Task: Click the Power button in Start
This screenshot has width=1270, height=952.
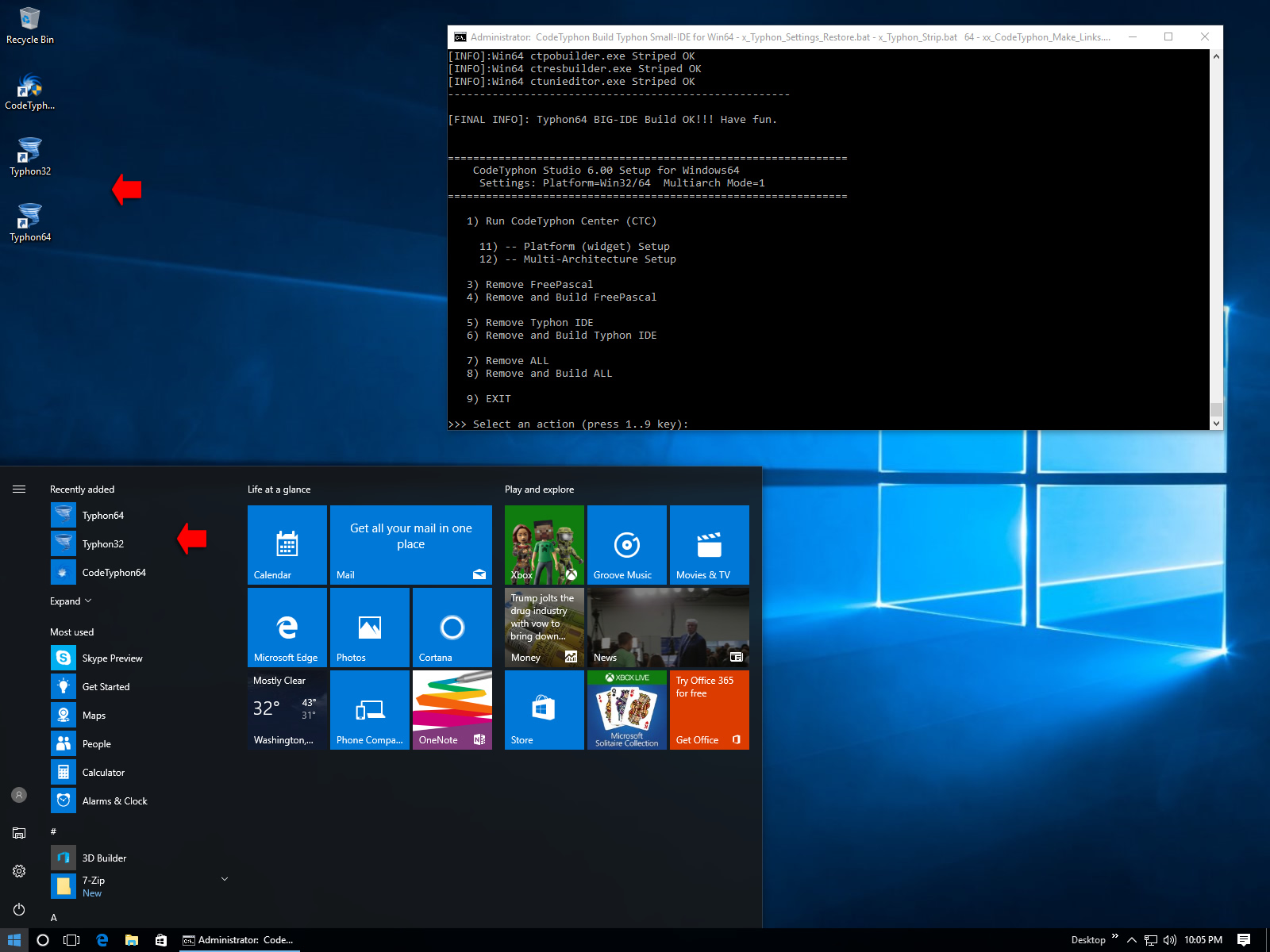Action: (x=19, y=909)
